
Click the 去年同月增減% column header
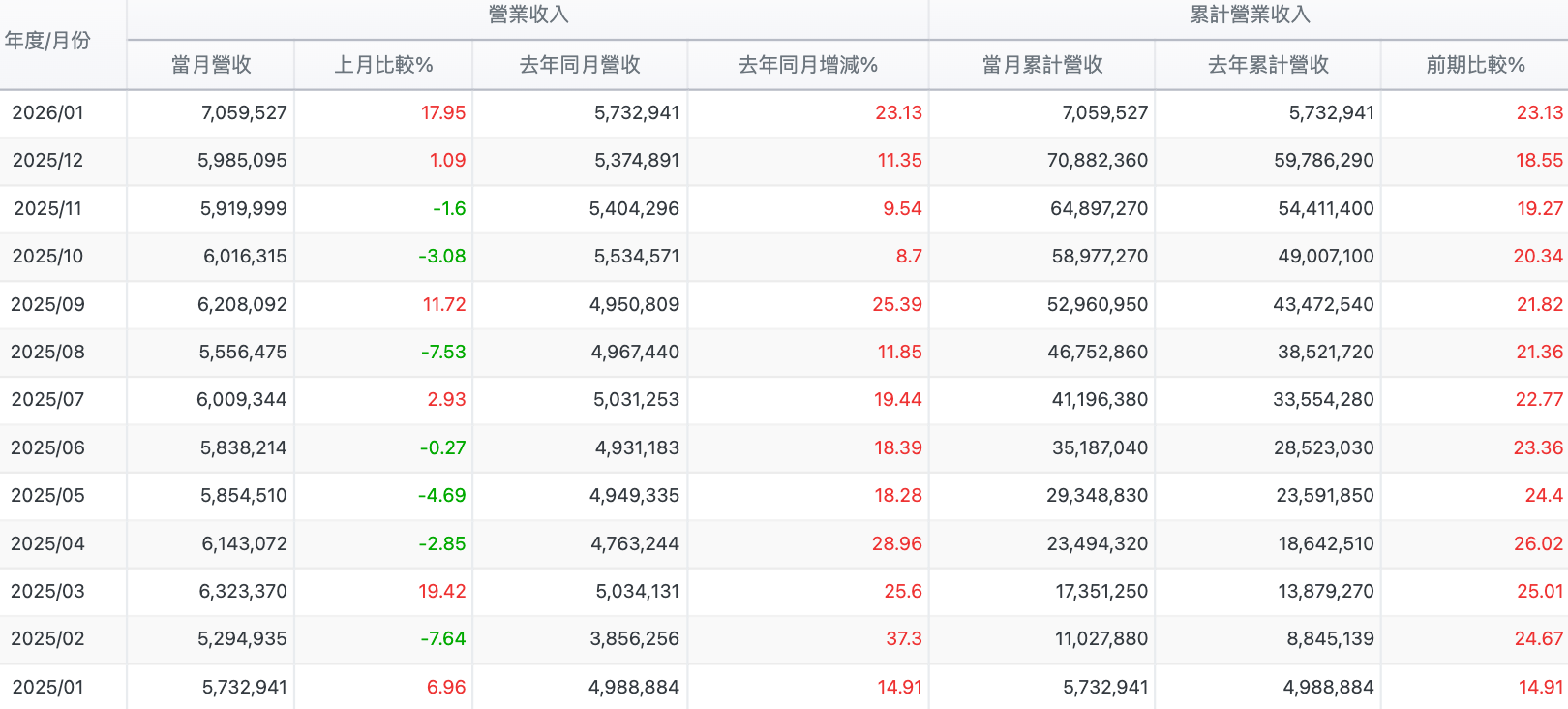[x=808, y=65]
